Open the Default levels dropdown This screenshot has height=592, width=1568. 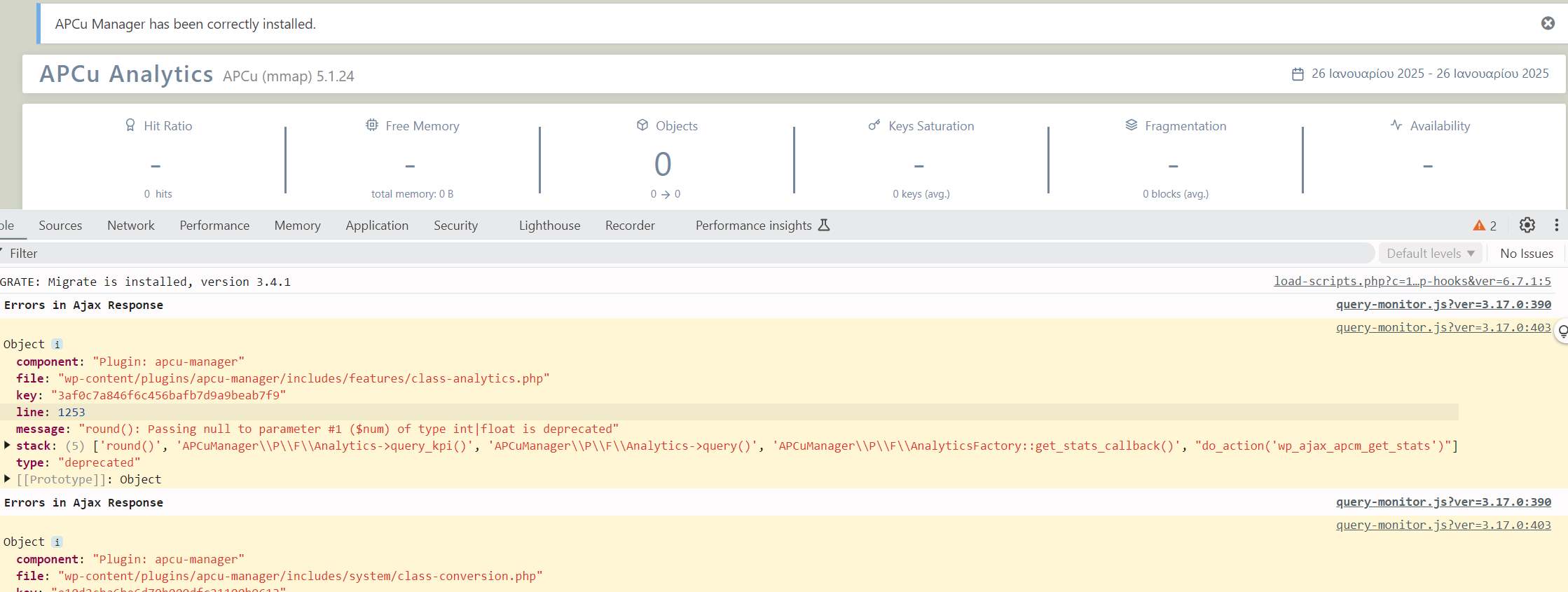(1430, 253)
